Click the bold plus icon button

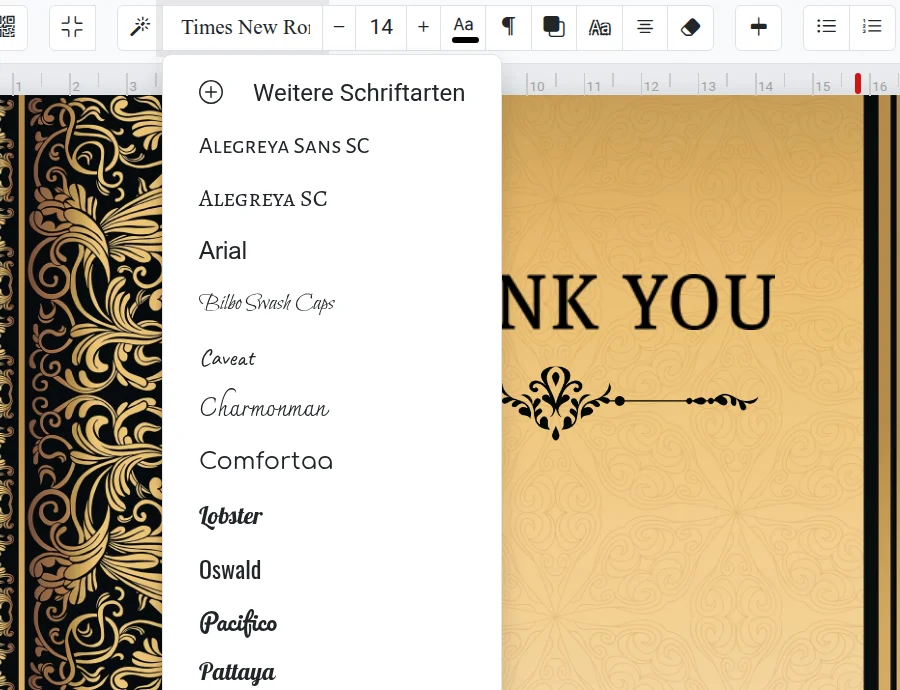click(758, 27)
